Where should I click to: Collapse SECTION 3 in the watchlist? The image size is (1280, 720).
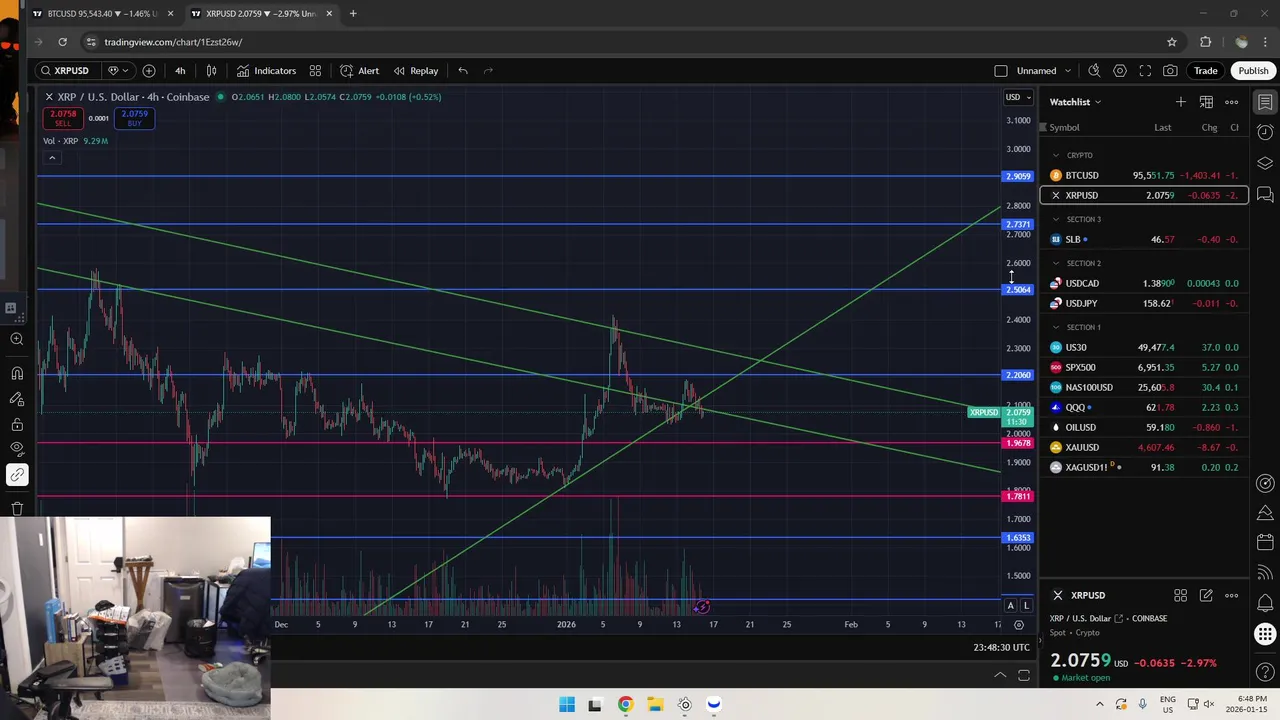tap(1055, 219)
